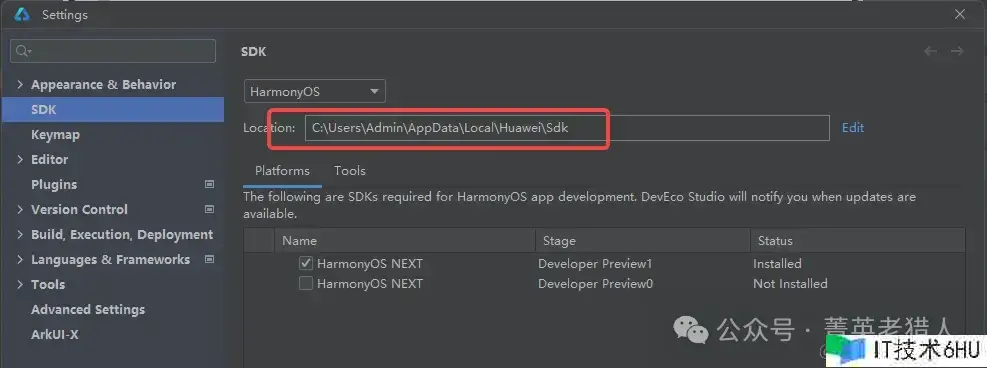Click the SDK Location path field
Image resolution: width=987 pixels, height=368 pixels.
[567, 128]
